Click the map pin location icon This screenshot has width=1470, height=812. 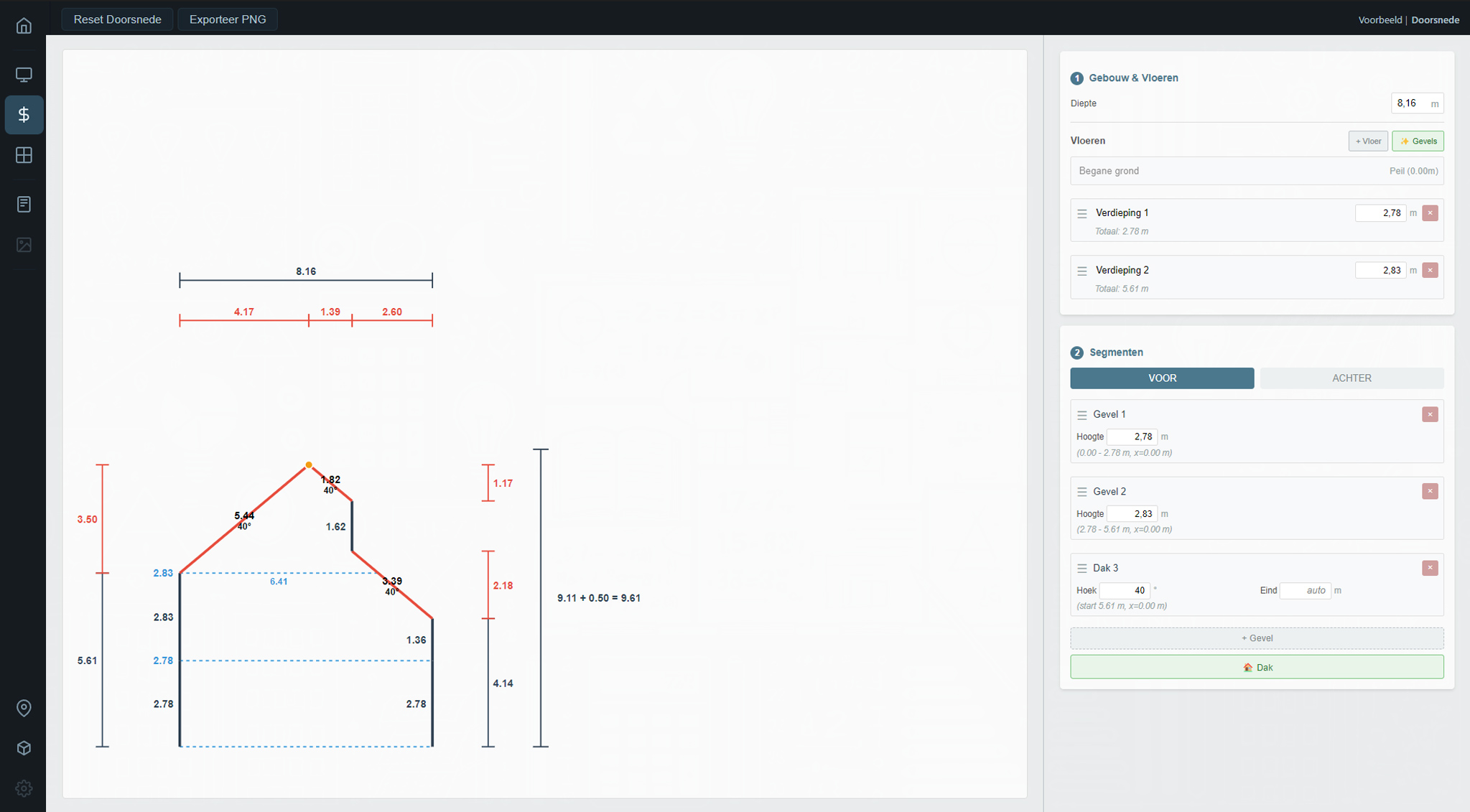(24, 708)
